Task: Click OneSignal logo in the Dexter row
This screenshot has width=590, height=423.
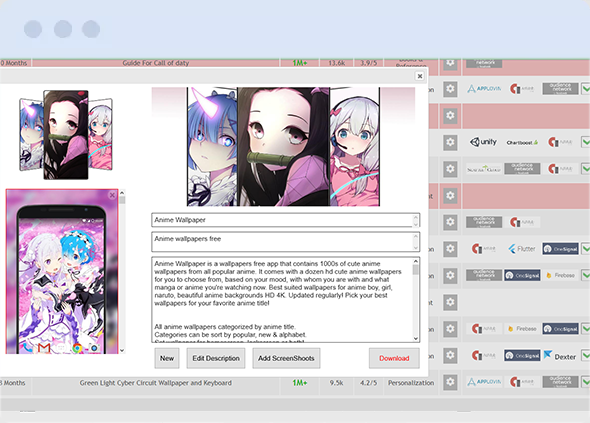Action: (x=522, y=356)
